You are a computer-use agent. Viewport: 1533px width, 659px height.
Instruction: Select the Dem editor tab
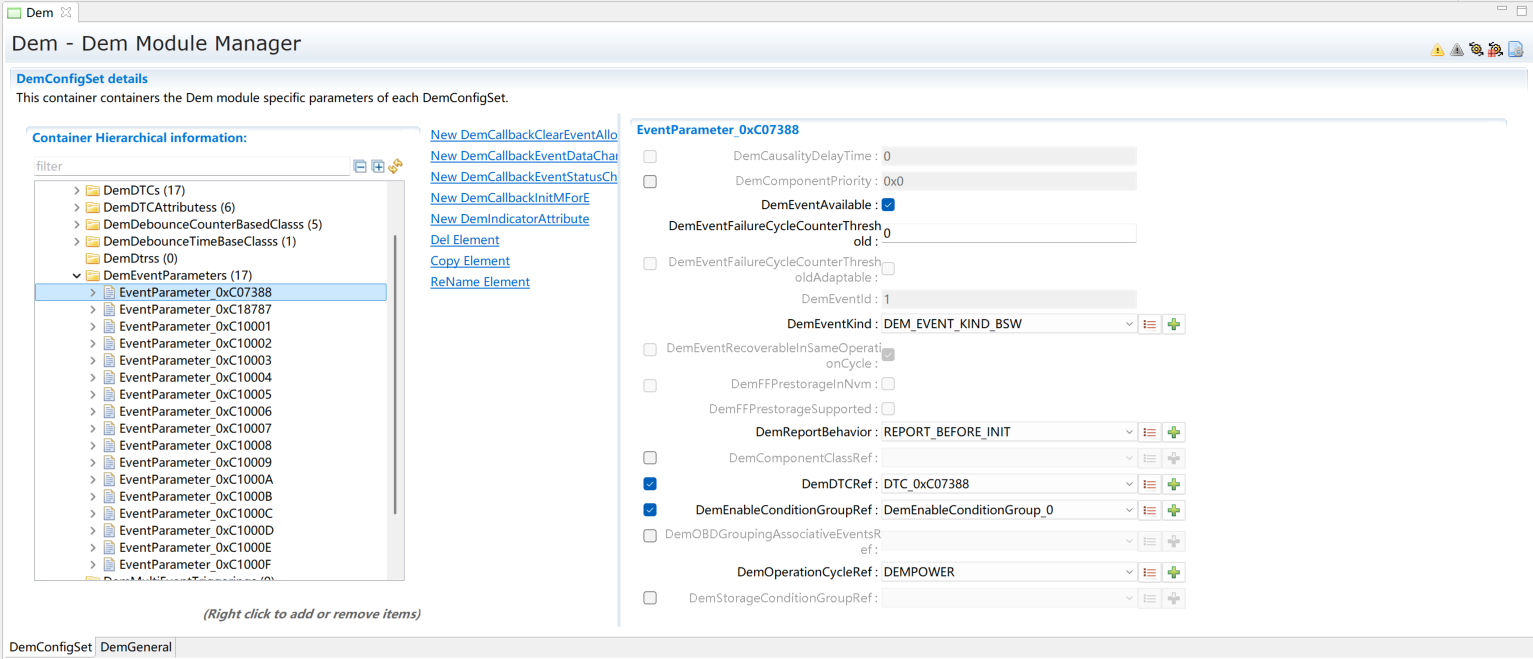tap(39, 12)
